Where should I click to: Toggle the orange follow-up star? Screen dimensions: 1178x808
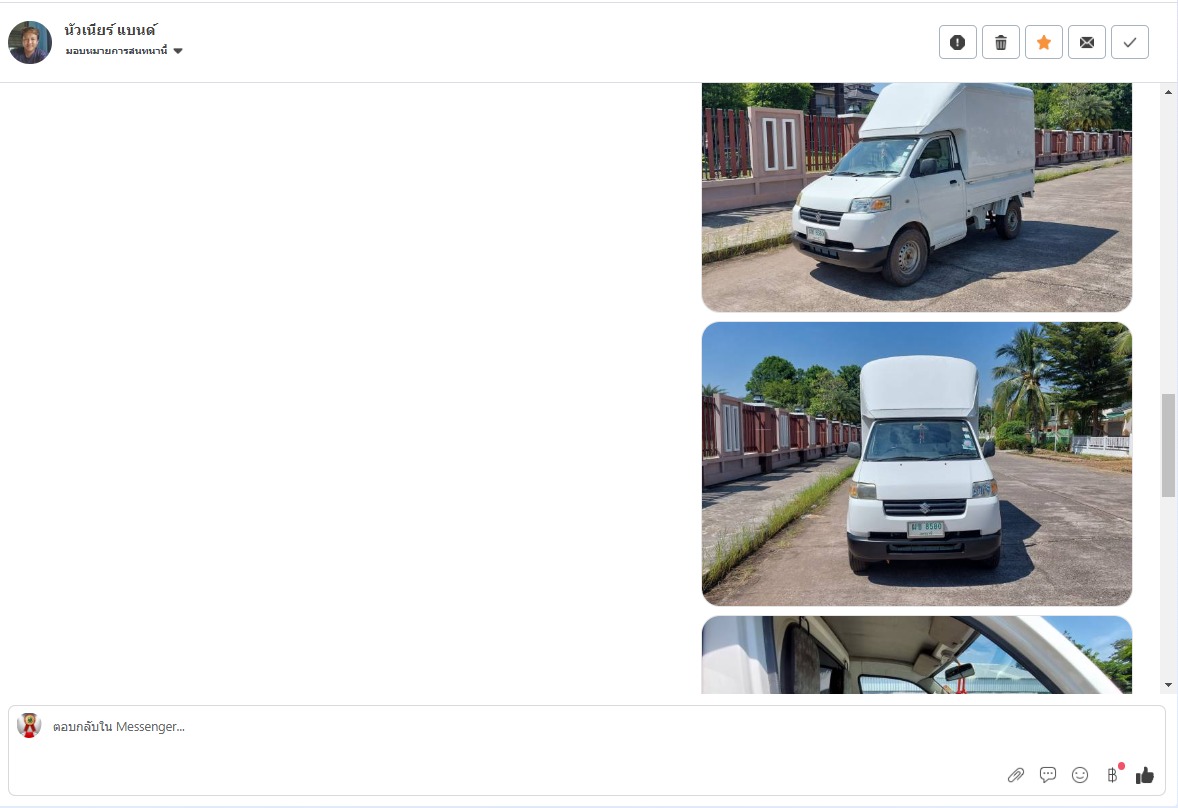(1044, 42)
